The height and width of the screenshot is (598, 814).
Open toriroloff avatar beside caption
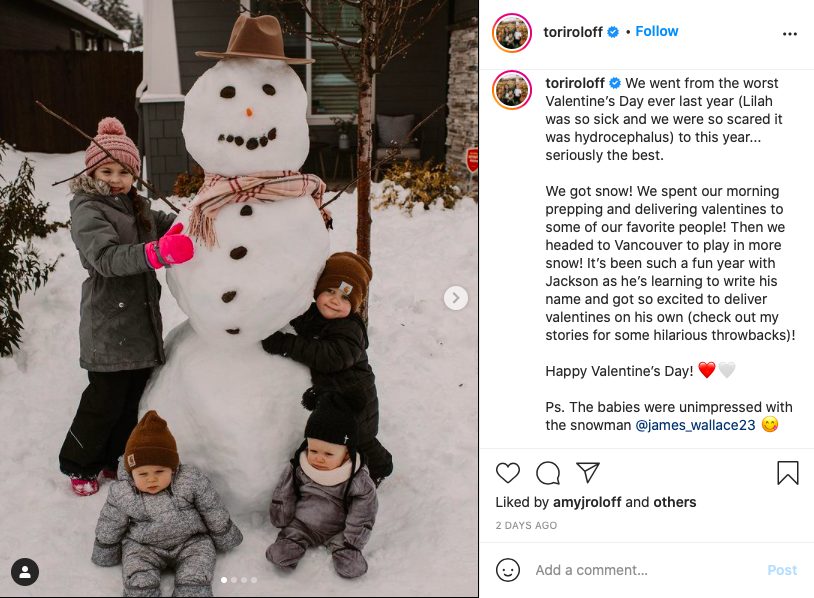[512, 90]
